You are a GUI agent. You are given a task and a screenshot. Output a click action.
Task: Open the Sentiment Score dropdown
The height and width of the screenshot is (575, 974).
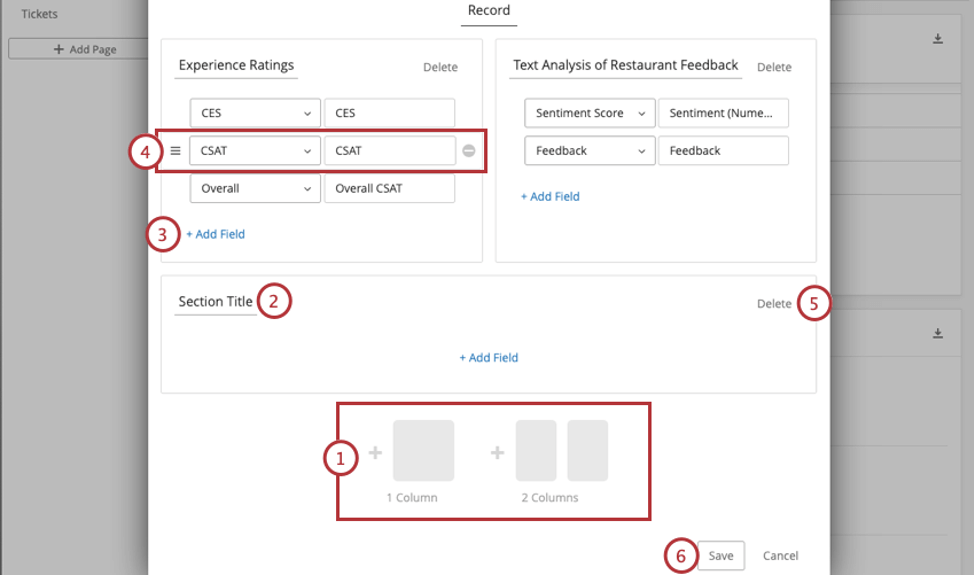pos(589,113)
